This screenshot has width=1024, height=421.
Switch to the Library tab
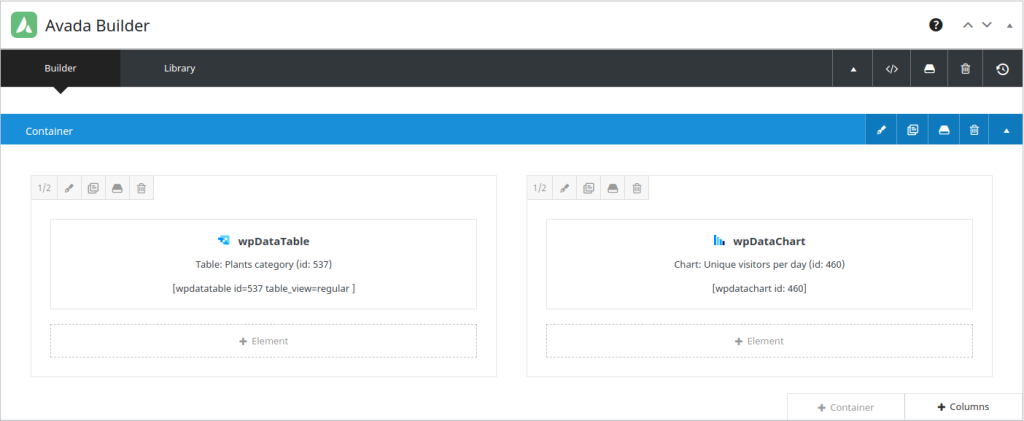[x=179, y=69]
